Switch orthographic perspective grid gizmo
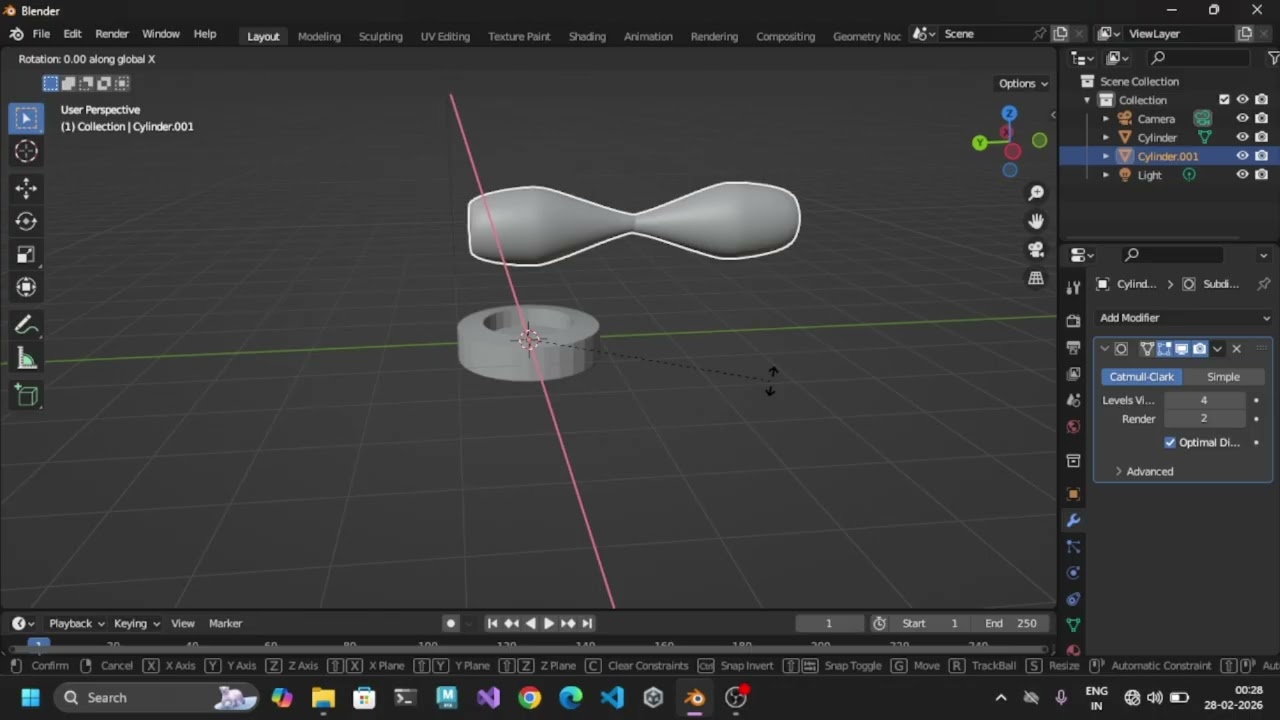Image resolution: width=1280 pixels, height=720 pixels. point(1036,278)
